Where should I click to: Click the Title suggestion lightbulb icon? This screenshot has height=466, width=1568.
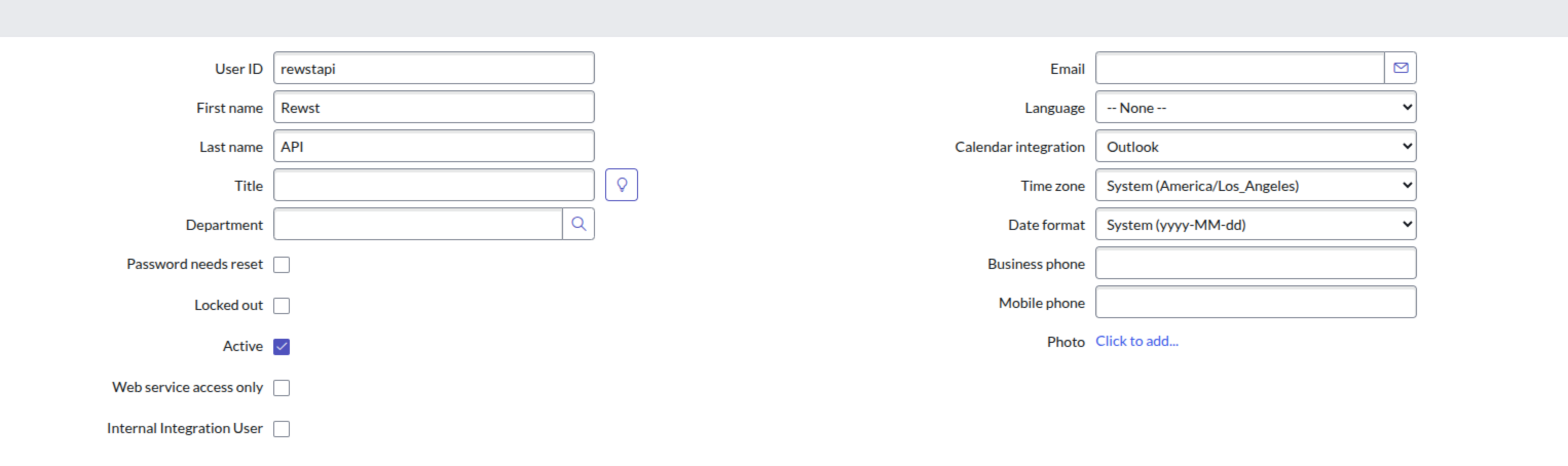coord(621,185)
